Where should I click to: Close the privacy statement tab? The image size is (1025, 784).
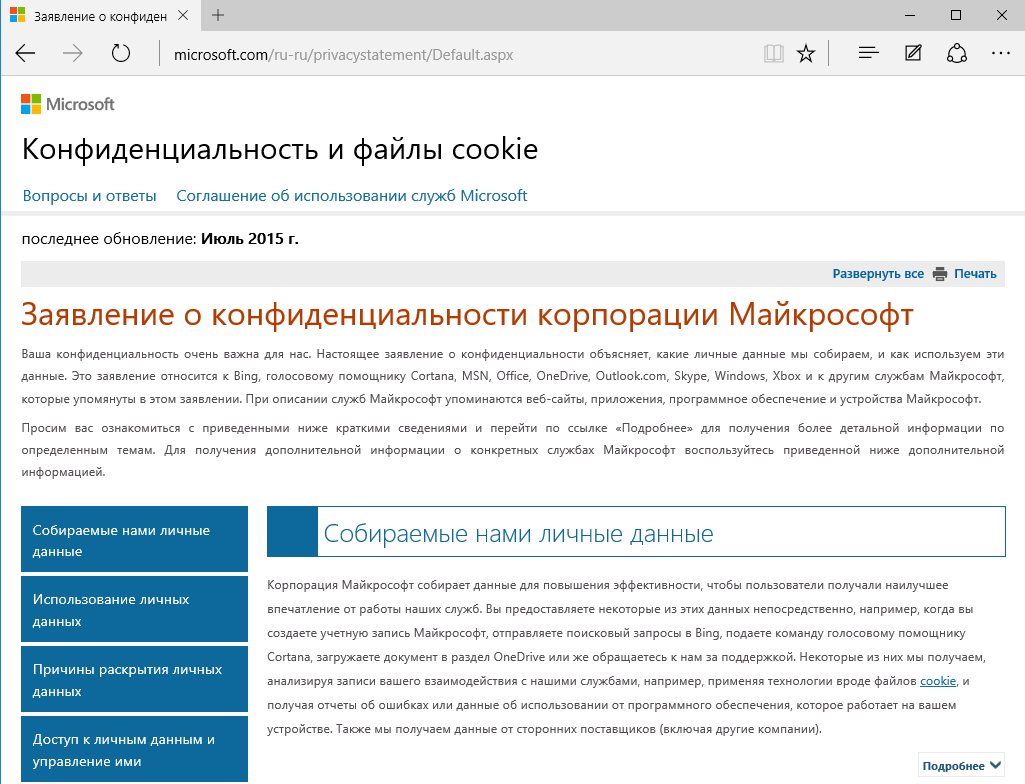[183, 15]
